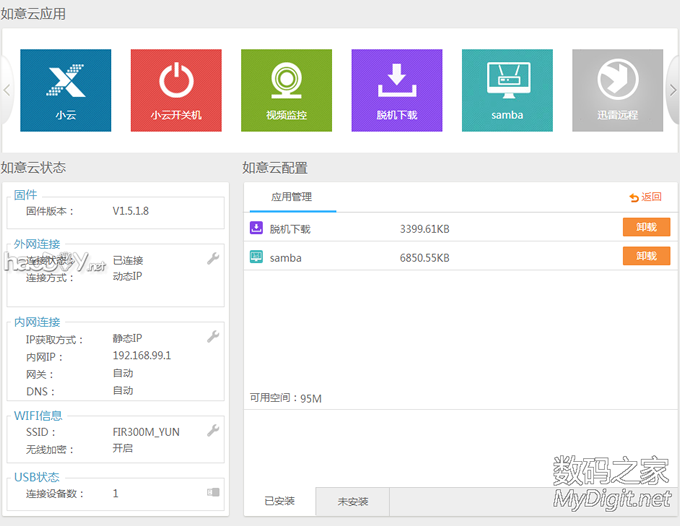
Task: Uninstall samba with 卸载 button
Action: point(646,256)
